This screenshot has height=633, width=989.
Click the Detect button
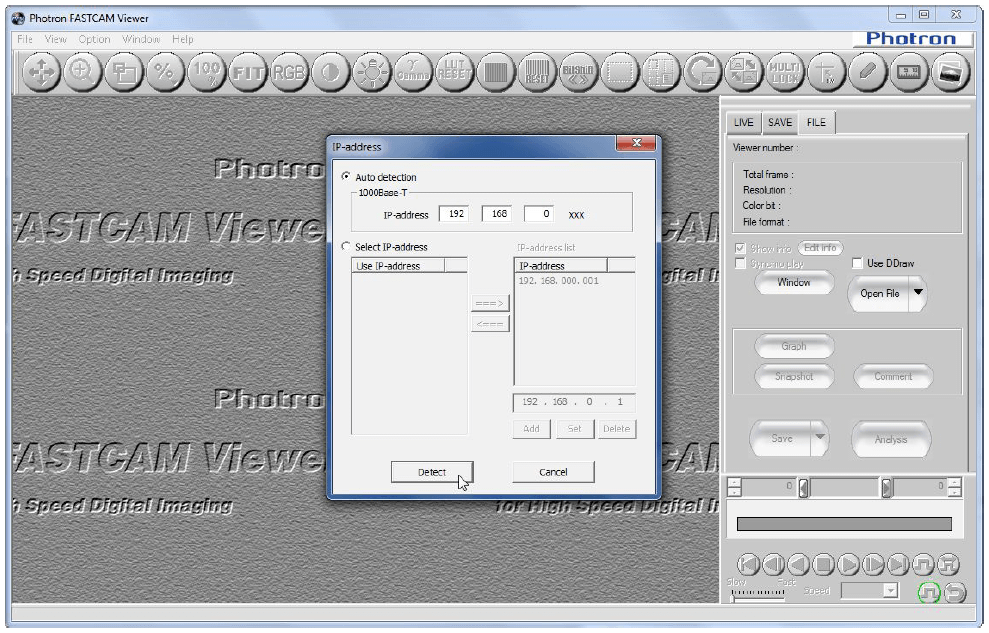pos(432,472)
